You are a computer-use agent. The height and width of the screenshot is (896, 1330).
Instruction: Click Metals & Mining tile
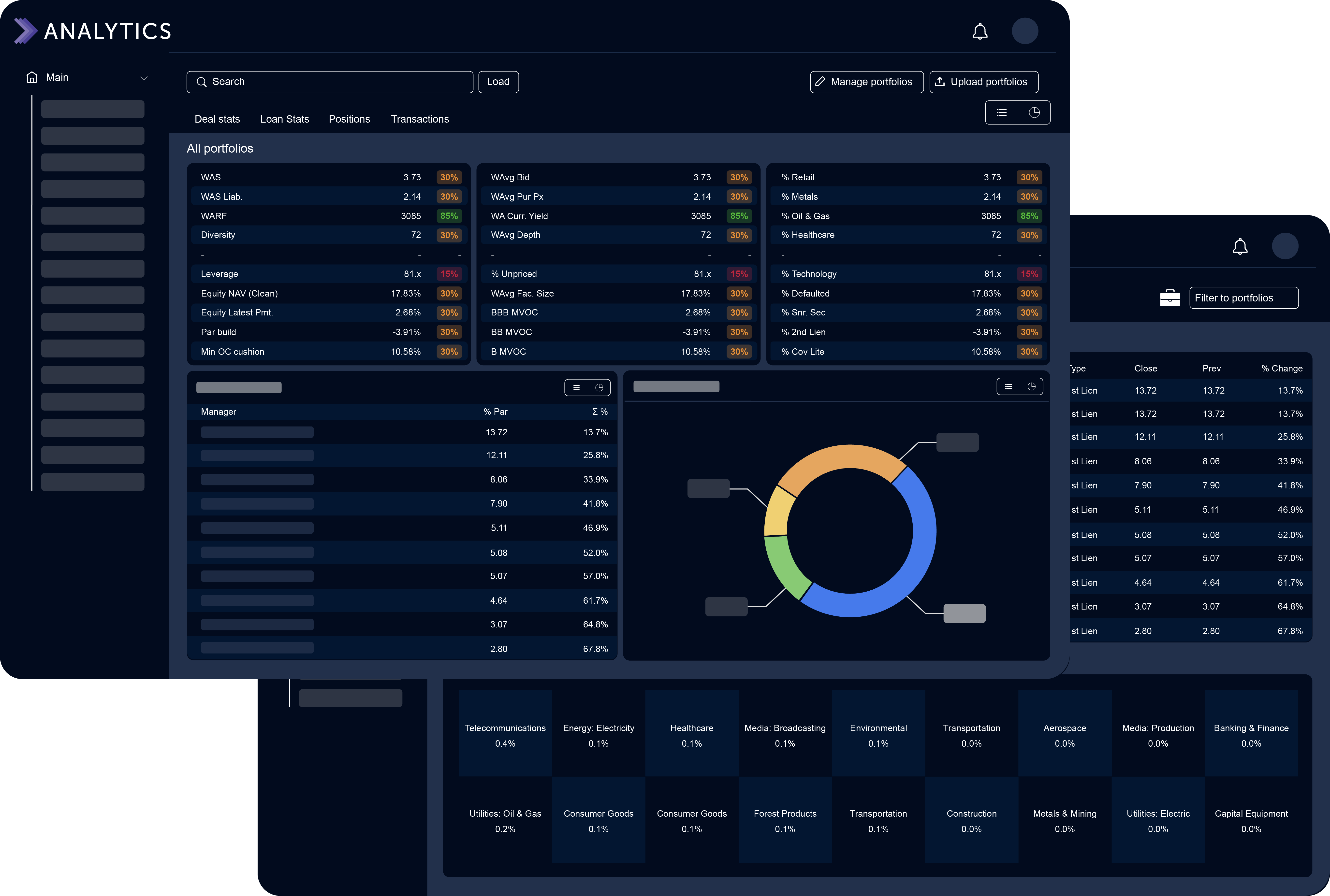point(1065,821)
